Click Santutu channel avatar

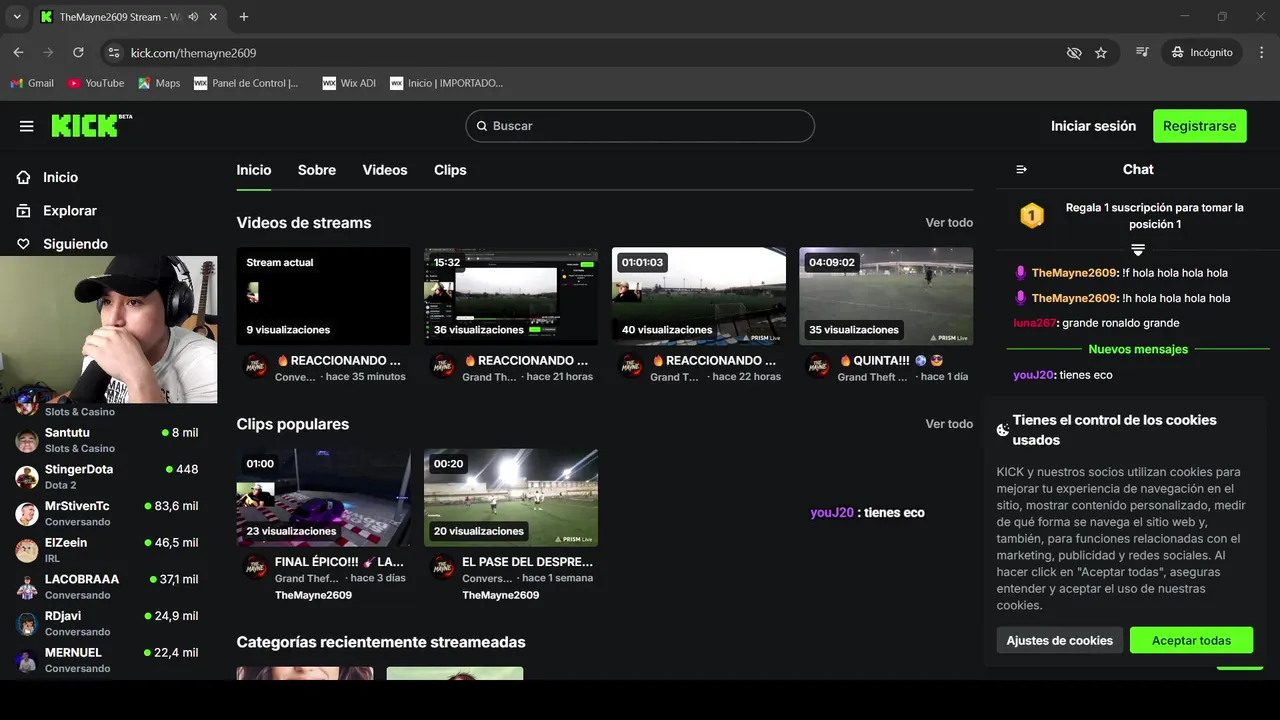(27, 440)
